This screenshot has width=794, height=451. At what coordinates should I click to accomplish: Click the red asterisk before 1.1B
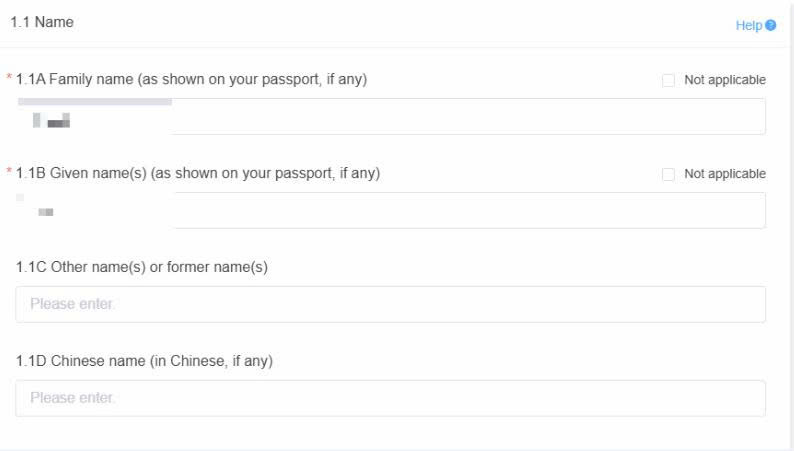click(9, 171)
